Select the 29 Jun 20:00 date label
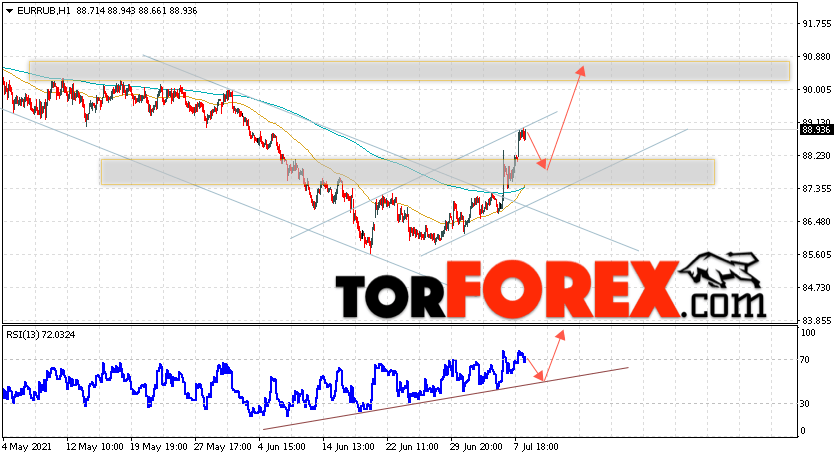838x458 pixels. (476, 447)
